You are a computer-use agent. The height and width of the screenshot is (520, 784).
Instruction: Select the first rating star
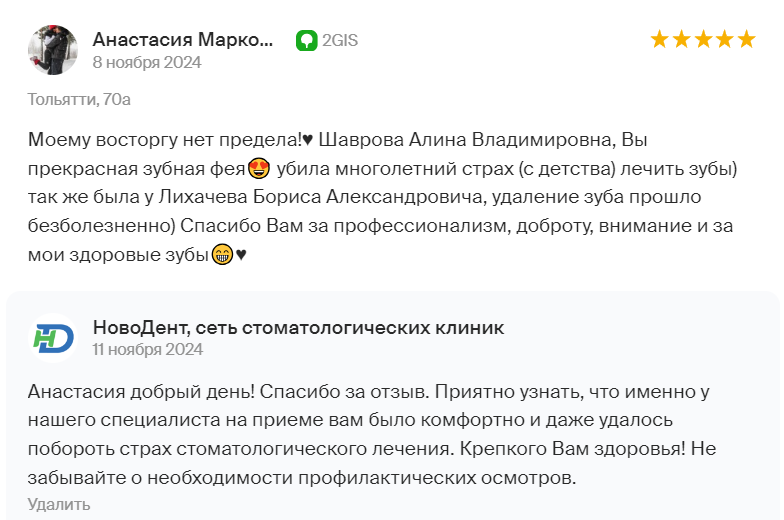click(660, 39)
